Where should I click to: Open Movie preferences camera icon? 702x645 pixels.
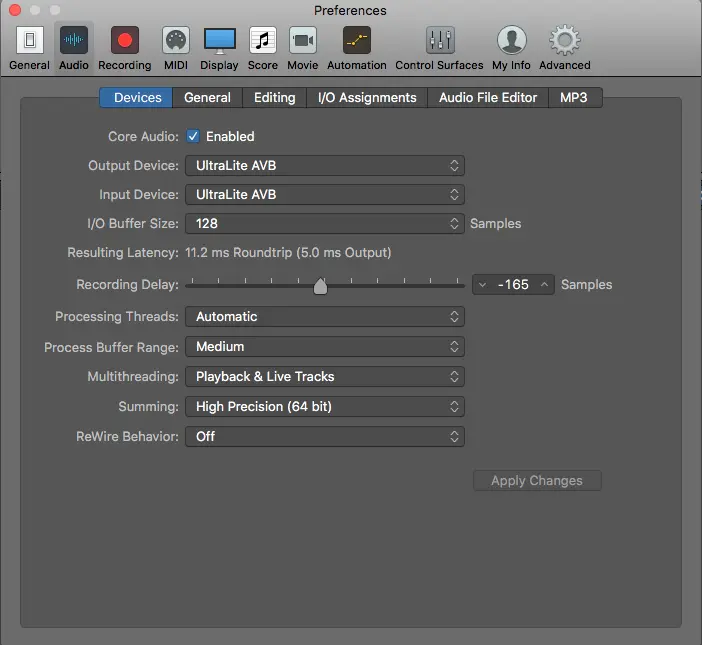click(x=303, y=40)
